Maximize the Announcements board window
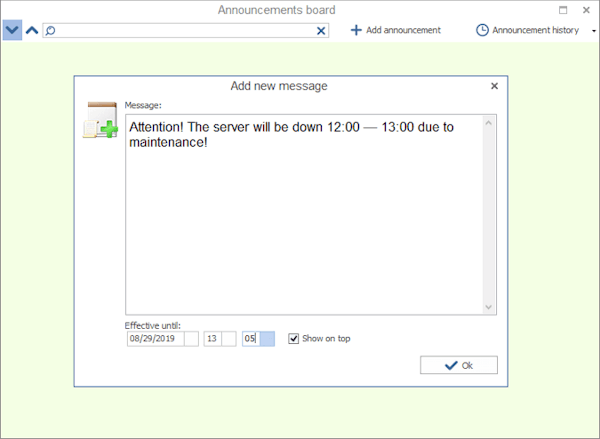This screenshot has width=600, height=439. [x=563, y=10]
